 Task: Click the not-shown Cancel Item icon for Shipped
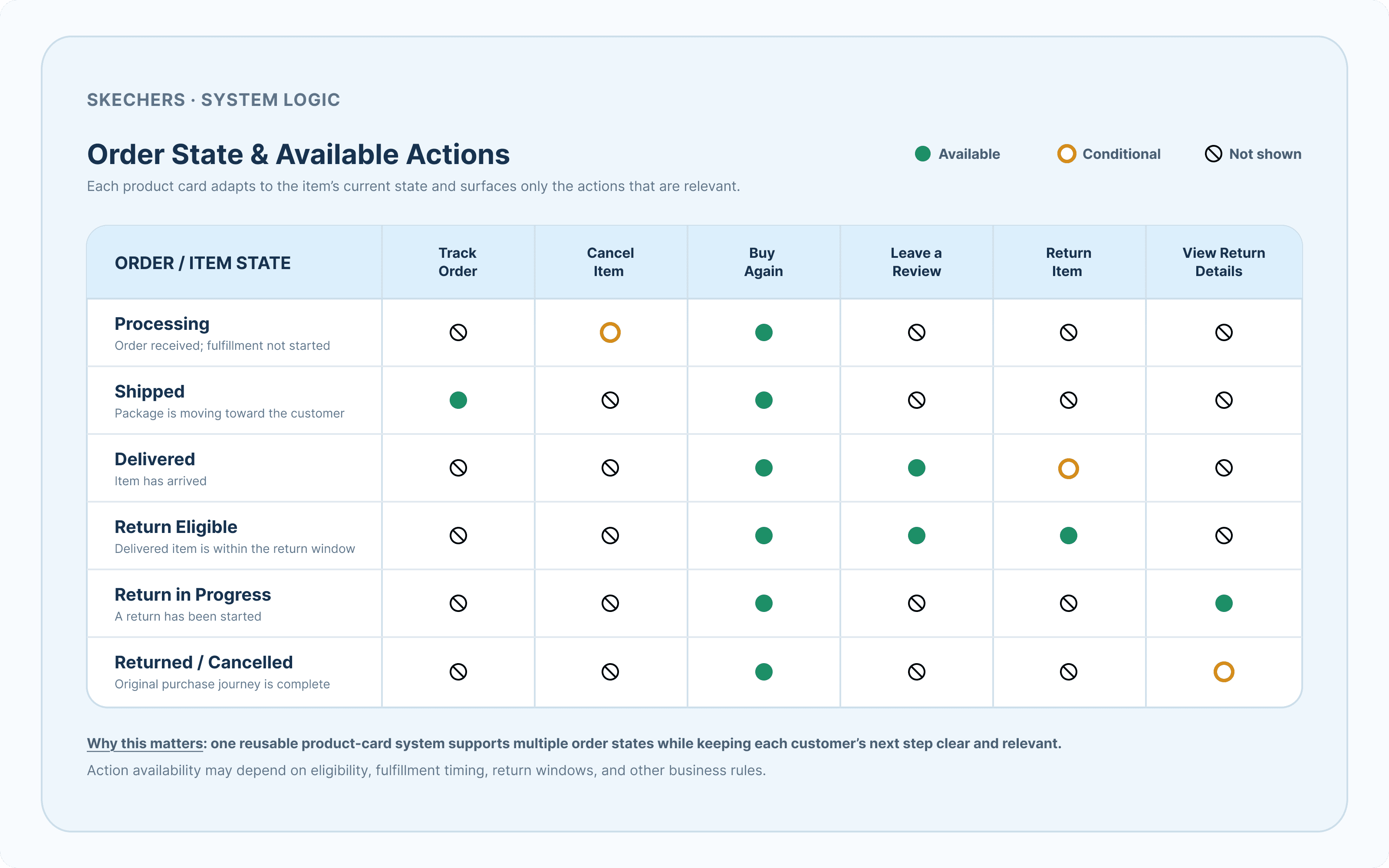tap(610, 400)
